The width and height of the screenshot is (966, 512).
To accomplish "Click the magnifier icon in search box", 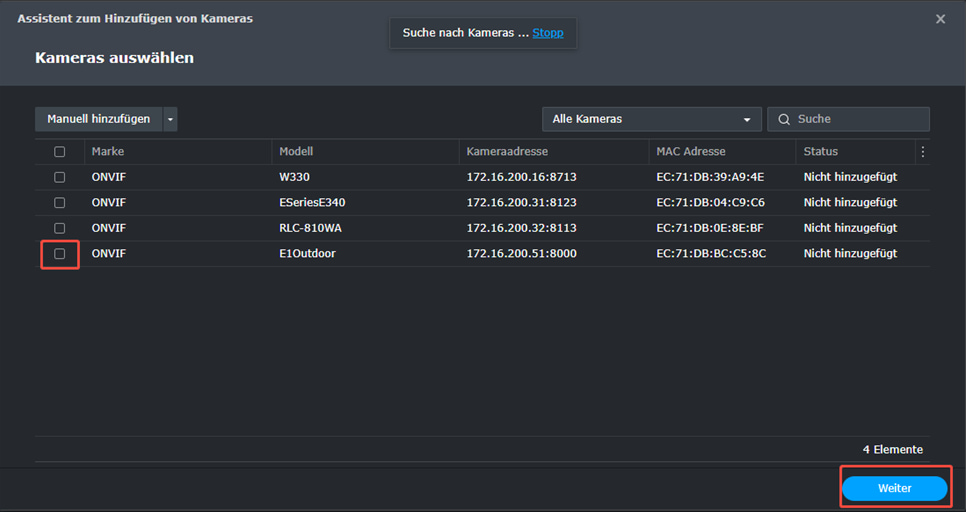I will [x=784, y=120].
